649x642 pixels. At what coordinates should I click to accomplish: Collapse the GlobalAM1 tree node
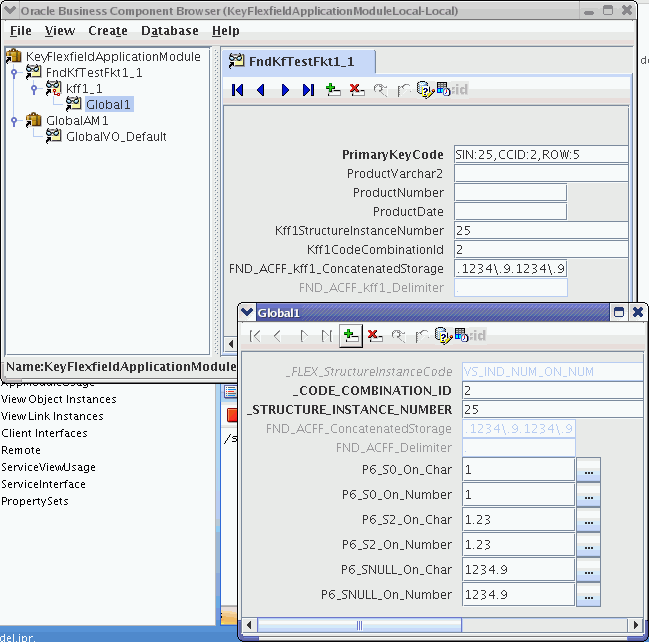pos(14,121)
